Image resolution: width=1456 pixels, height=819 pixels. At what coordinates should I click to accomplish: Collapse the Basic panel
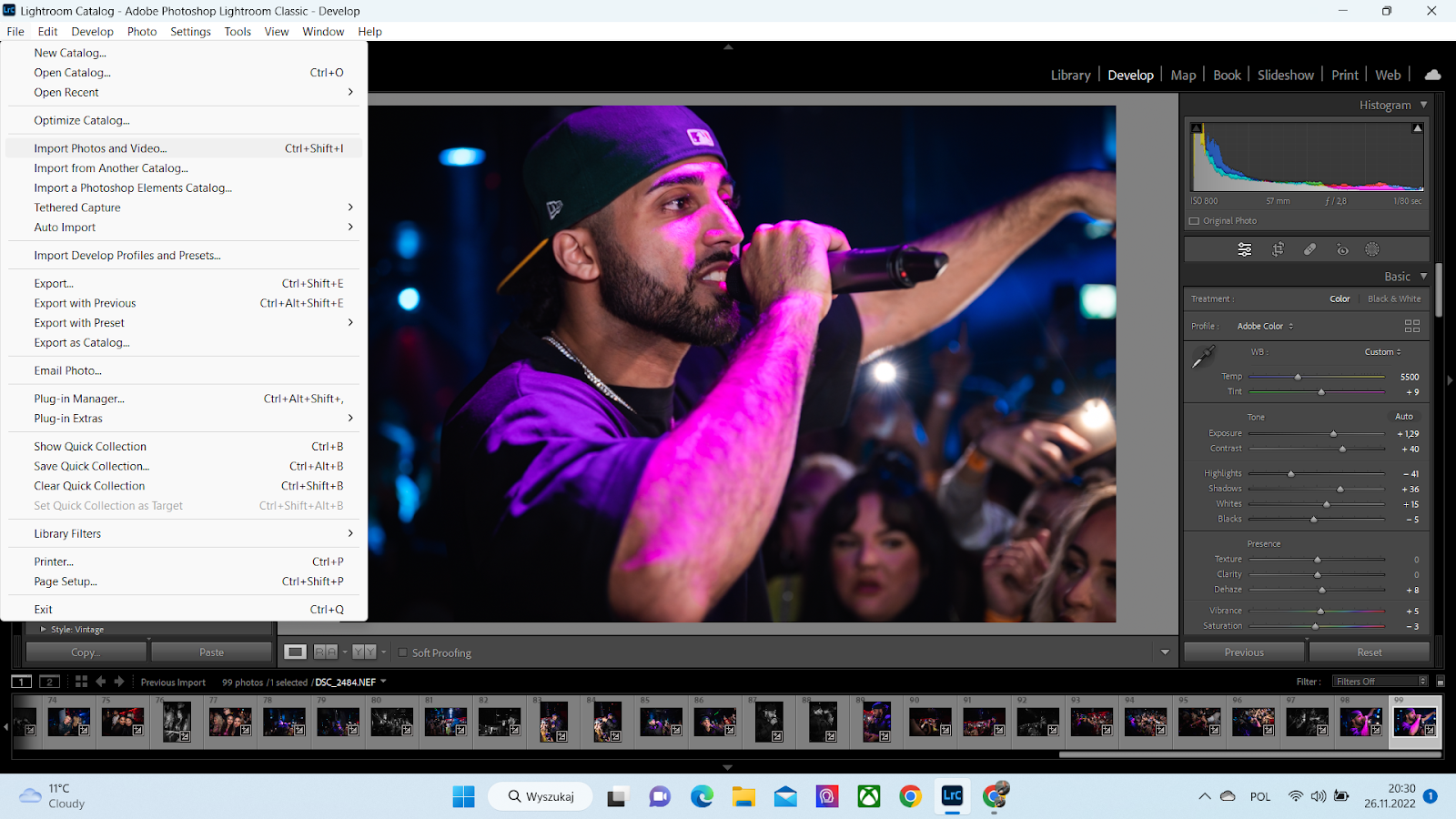(x=1423, y=276)
